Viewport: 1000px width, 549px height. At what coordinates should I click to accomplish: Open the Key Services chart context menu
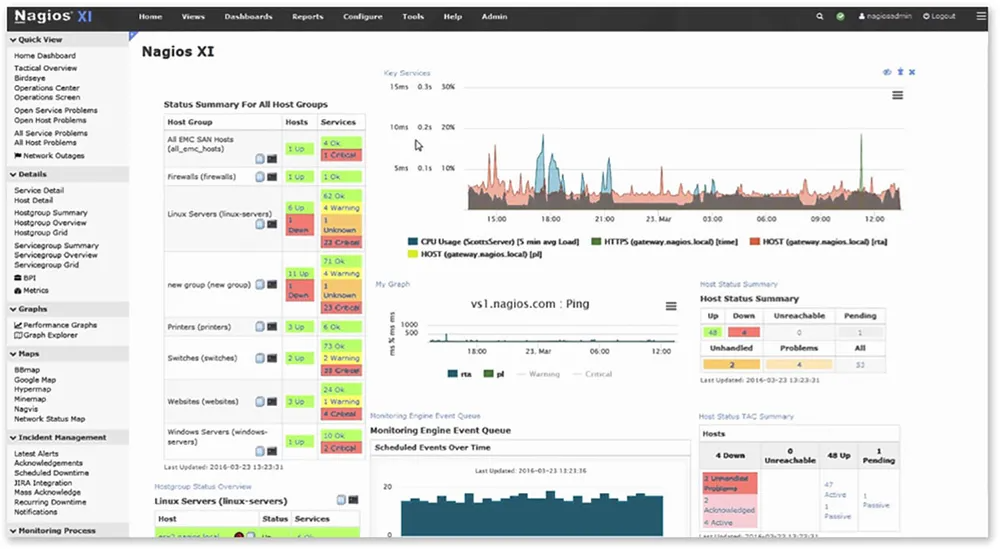point(898,95)
